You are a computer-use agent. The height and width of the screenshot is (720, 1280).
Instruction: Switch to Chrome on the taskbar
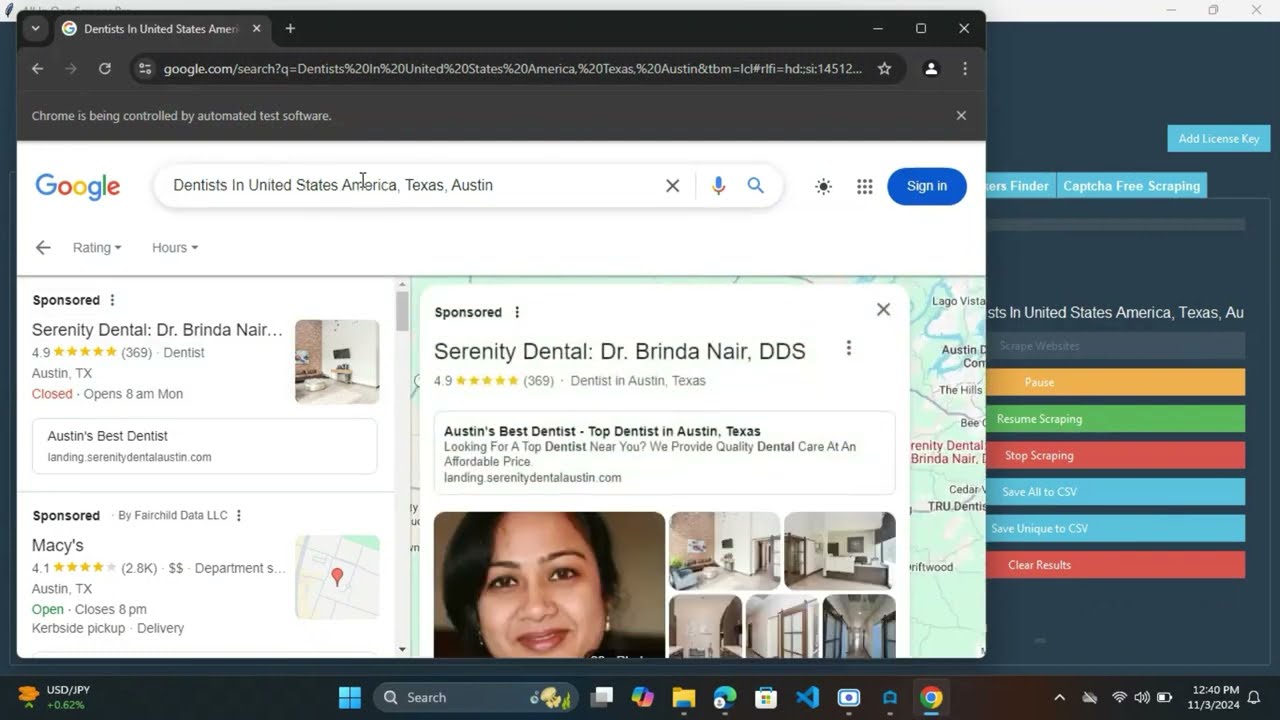[x=931, y=697]
